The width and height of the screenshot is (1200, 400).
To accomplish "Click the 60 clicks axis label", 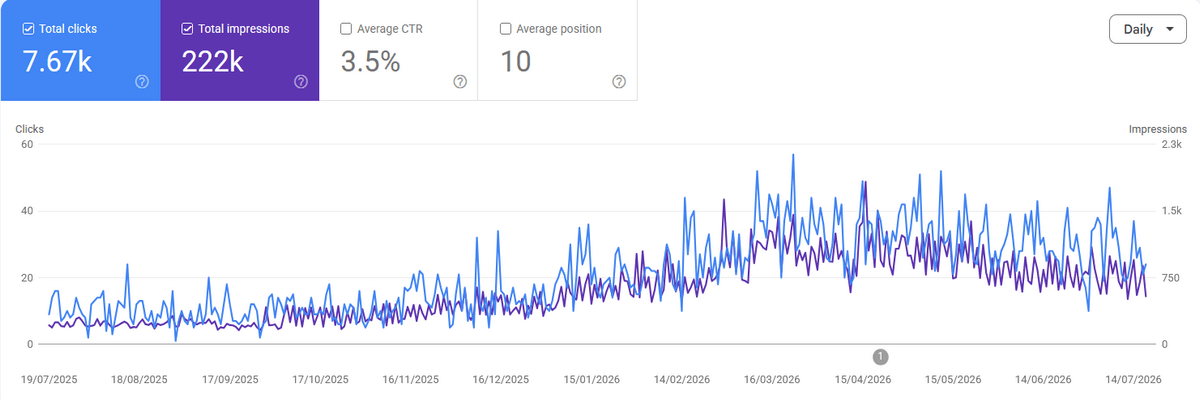I will click(x=28, y=145).
